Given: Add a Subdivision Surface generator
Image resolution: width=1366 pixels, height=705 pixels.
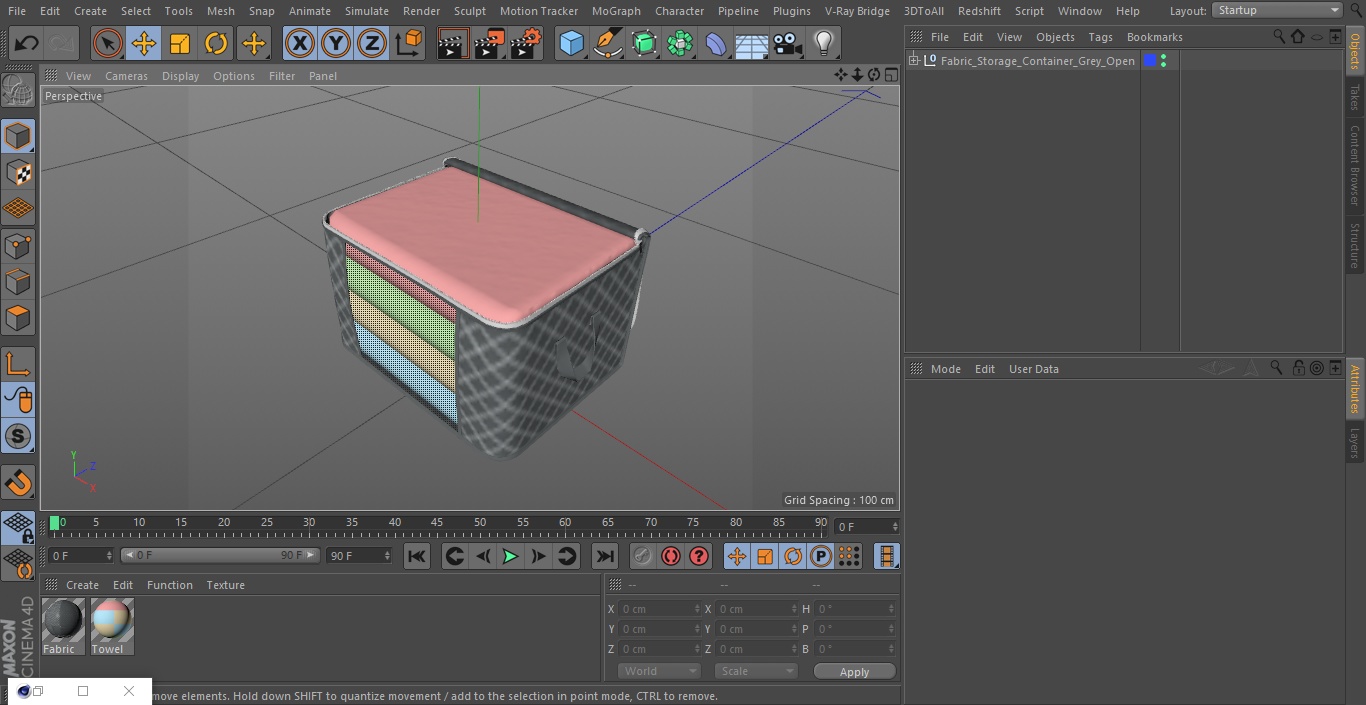Looking at the screenshot, I should point(644,43).
